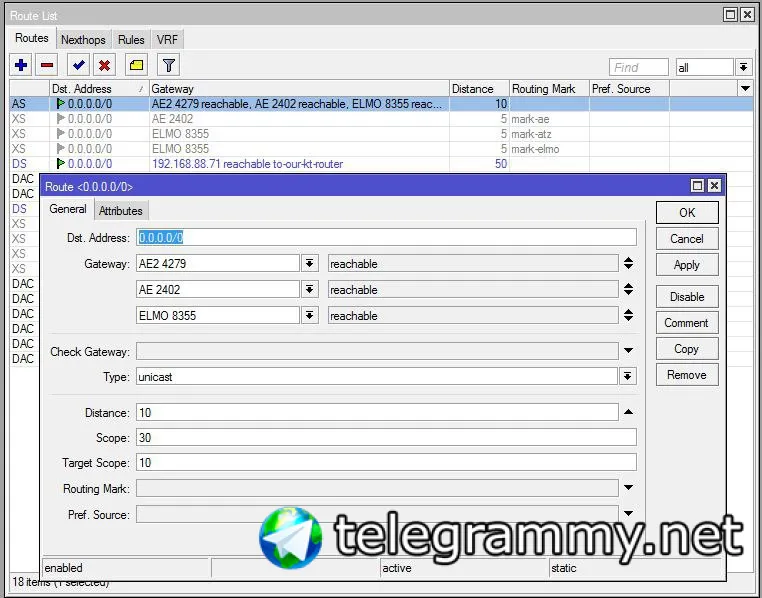Screen dimensions: 762x598
Task: Sort by Distance column header
Action: point(479,89)
